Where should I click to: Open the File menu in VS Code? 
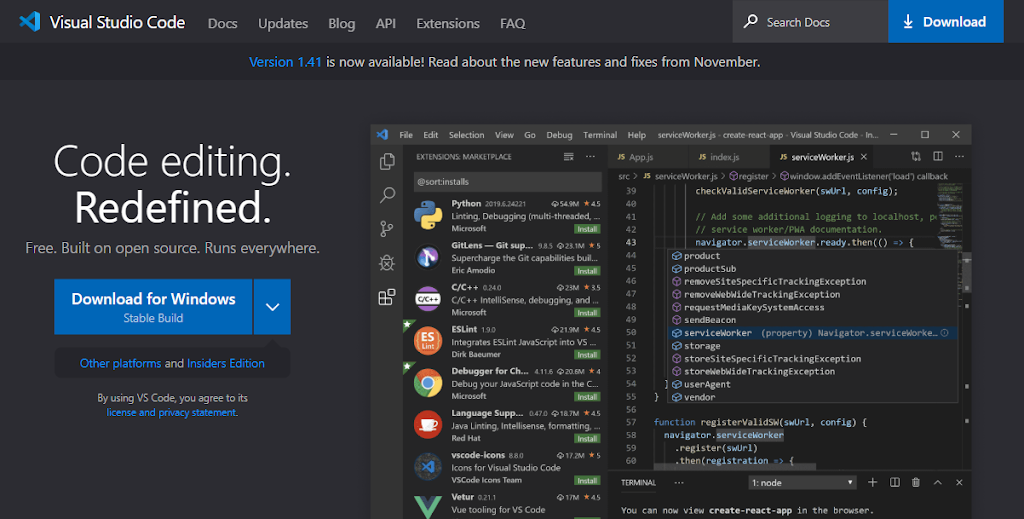tap(406, 135)
